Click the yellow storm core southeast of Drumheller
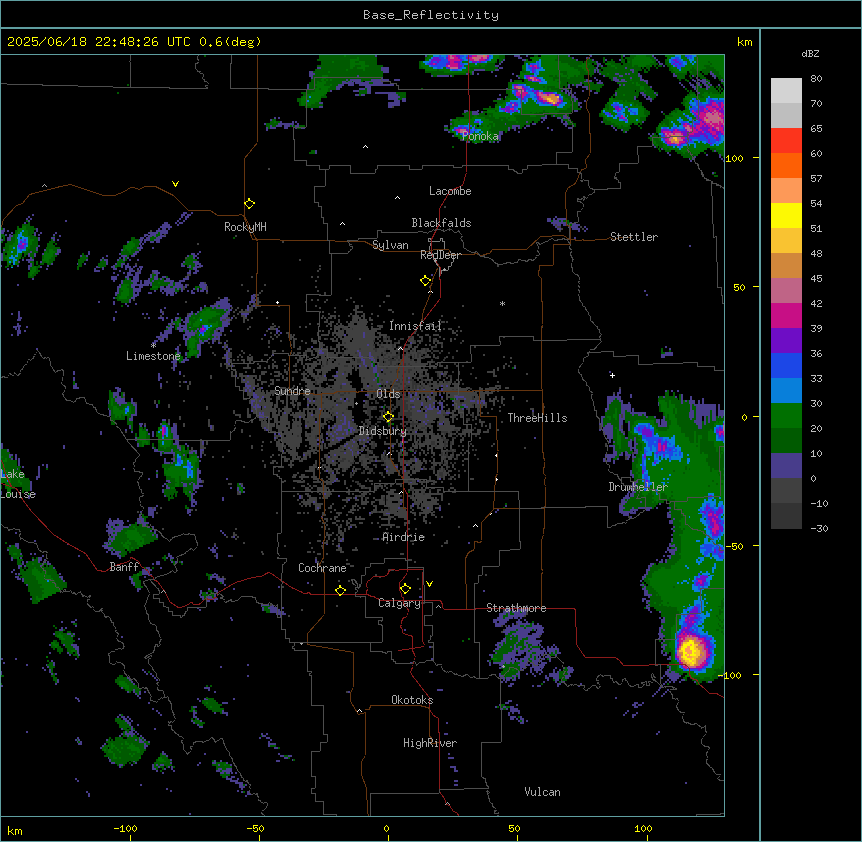Screen dimensions: 862x842 click(x=689, y=651)
